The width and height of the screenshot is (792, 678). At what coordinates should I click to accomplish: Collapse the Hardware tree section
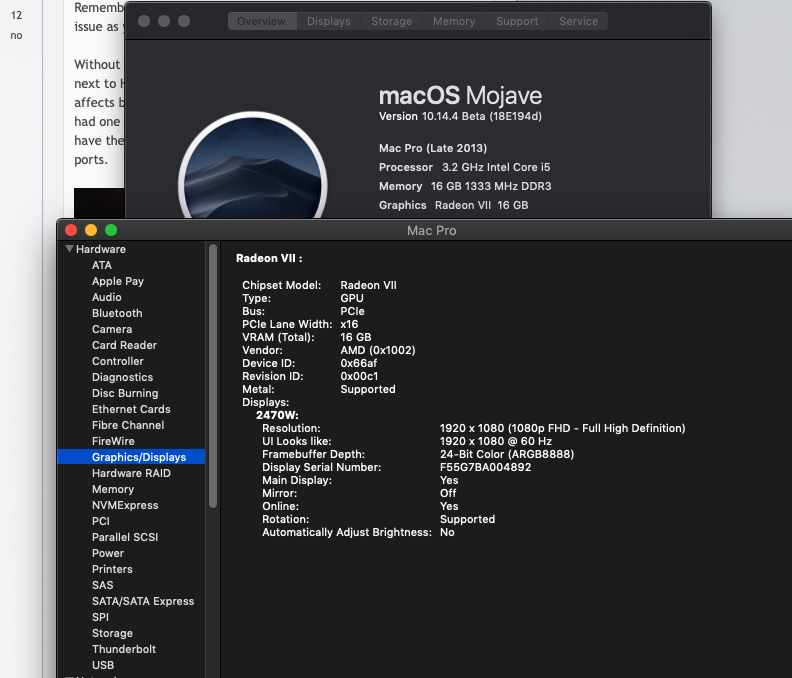pyautogui.click(x=70, y=249)
